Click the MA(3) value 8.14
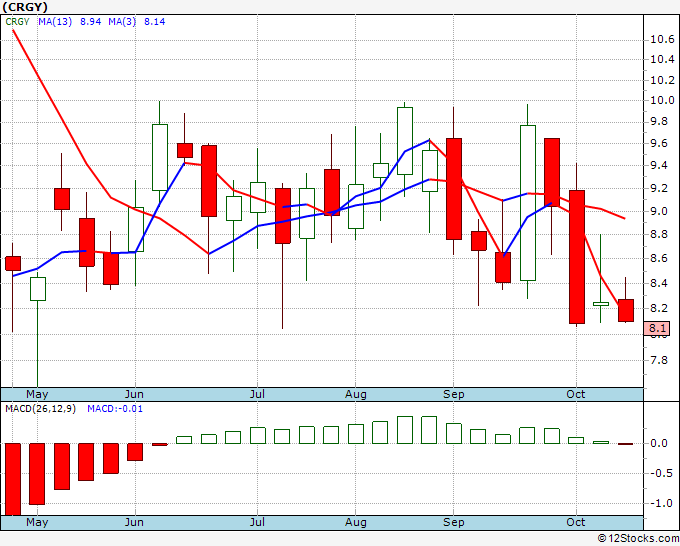This screenshot has width=680, height=546. pos(154,22)
